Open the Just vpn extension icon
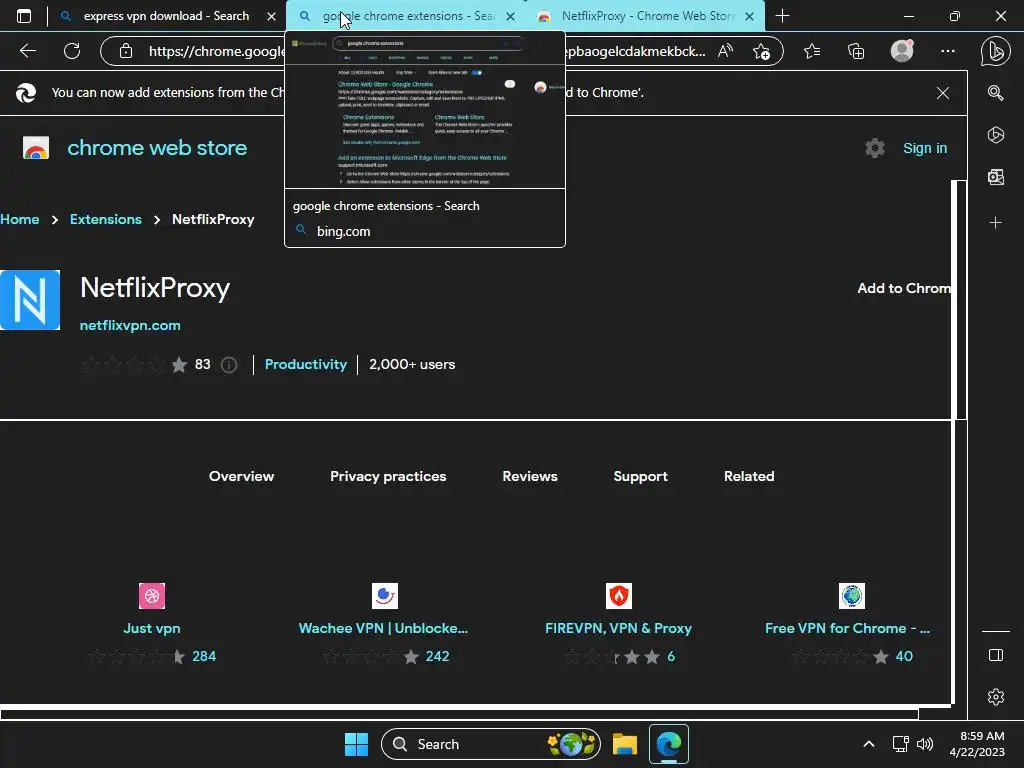1024x768 pixels. tap(152, 596)
